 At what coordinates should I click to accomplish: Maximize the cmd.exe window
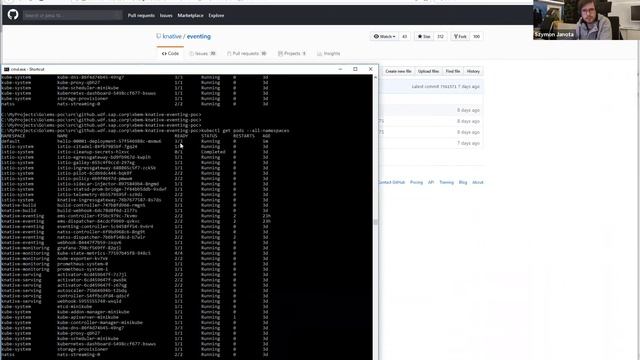355,69
